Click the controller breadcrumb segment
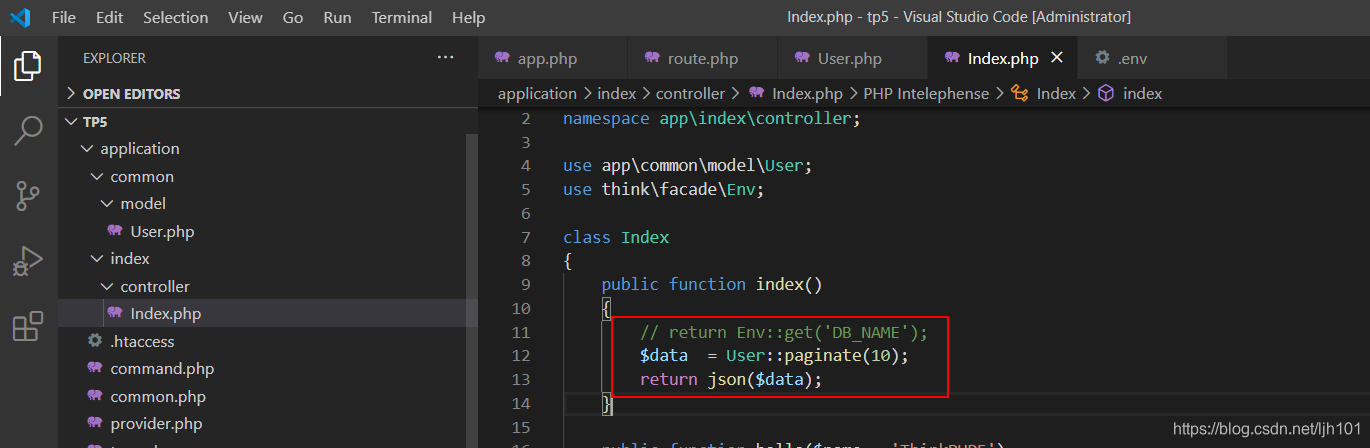The image size is (1370, 448). point(690,93)
